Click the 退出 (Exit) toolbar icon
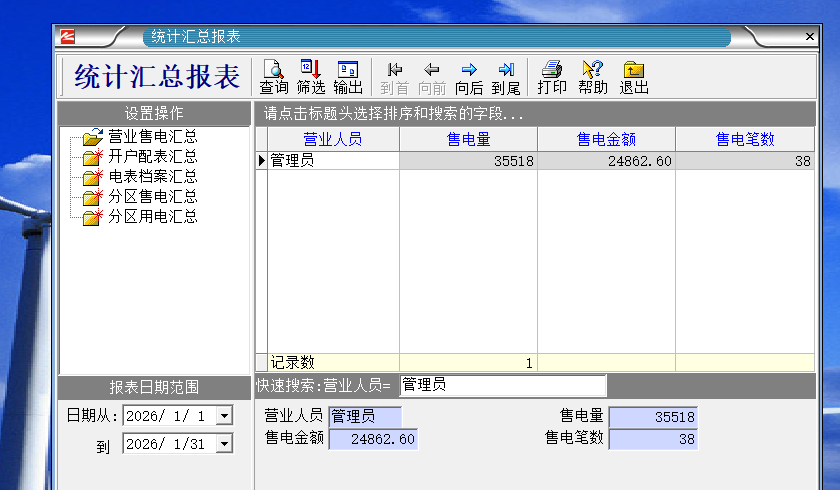Image resolution: width=840 pixels, height=490 pixels. 634,77
